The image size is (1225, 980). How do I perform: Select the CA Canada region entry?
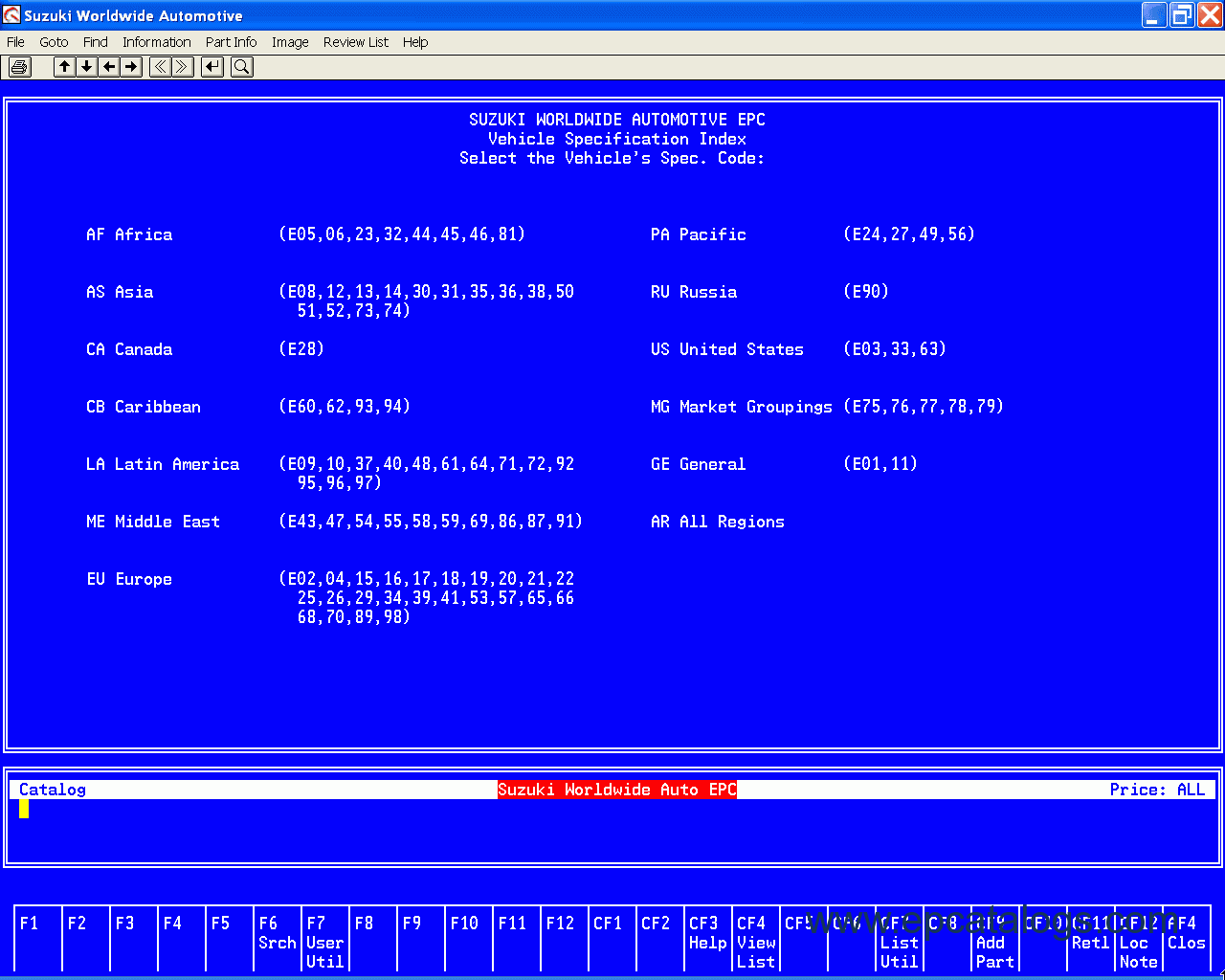(129, 349)
